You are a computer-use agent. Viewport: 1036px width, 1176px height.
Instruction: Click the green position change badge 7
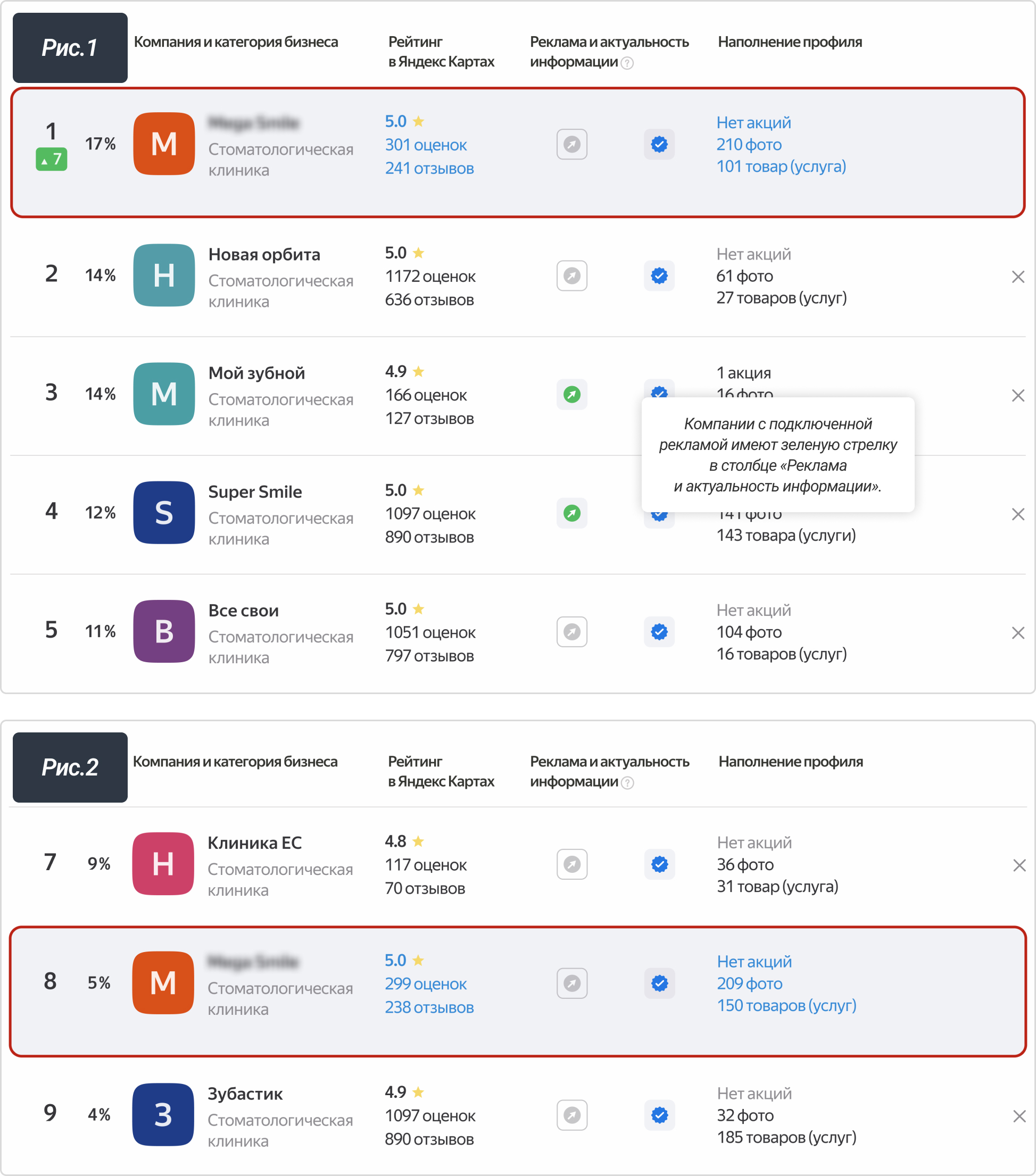click(x=51, y=160)
